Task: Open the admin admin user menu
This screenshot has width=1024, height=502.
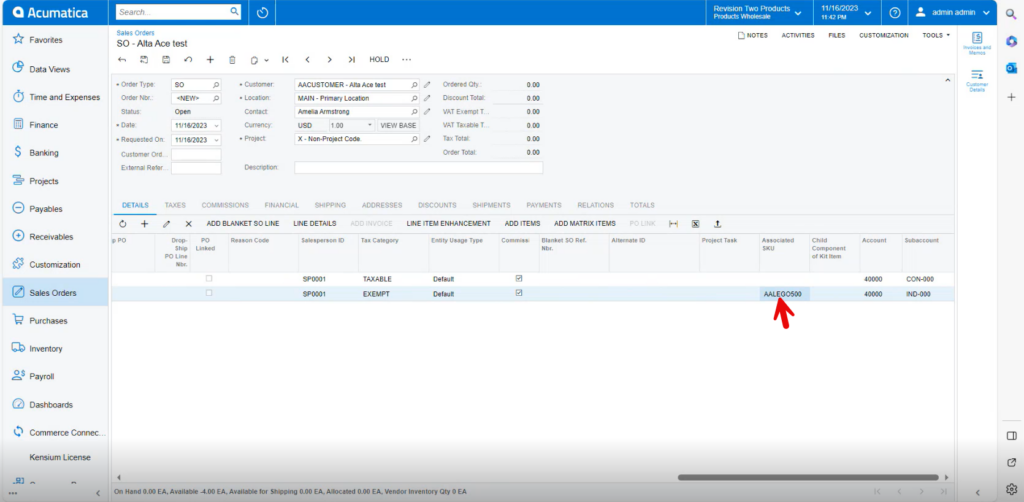Action: [953, 12]
